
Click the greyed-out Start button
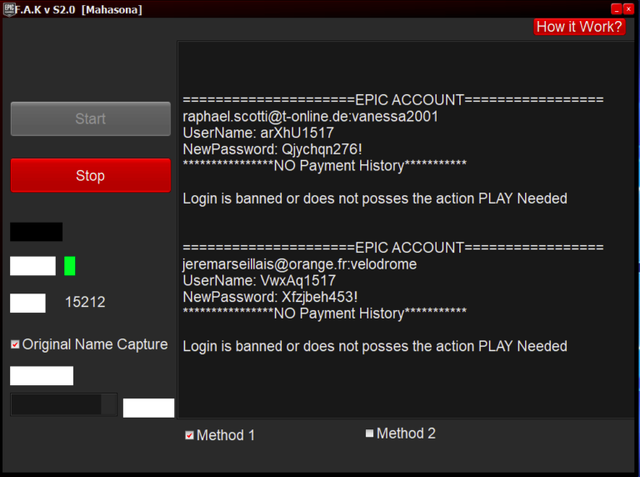click(x=90, y=119)
